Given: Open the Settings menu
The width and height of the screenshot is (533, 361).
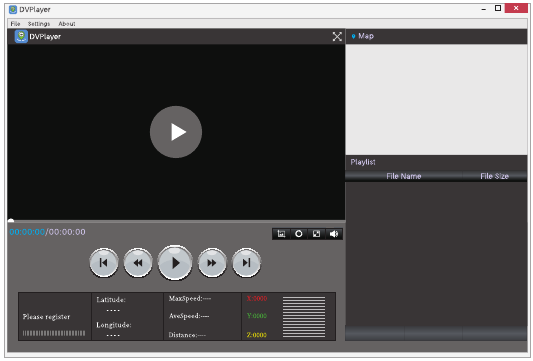Looking at the screenshot, I should coord(39,23).
